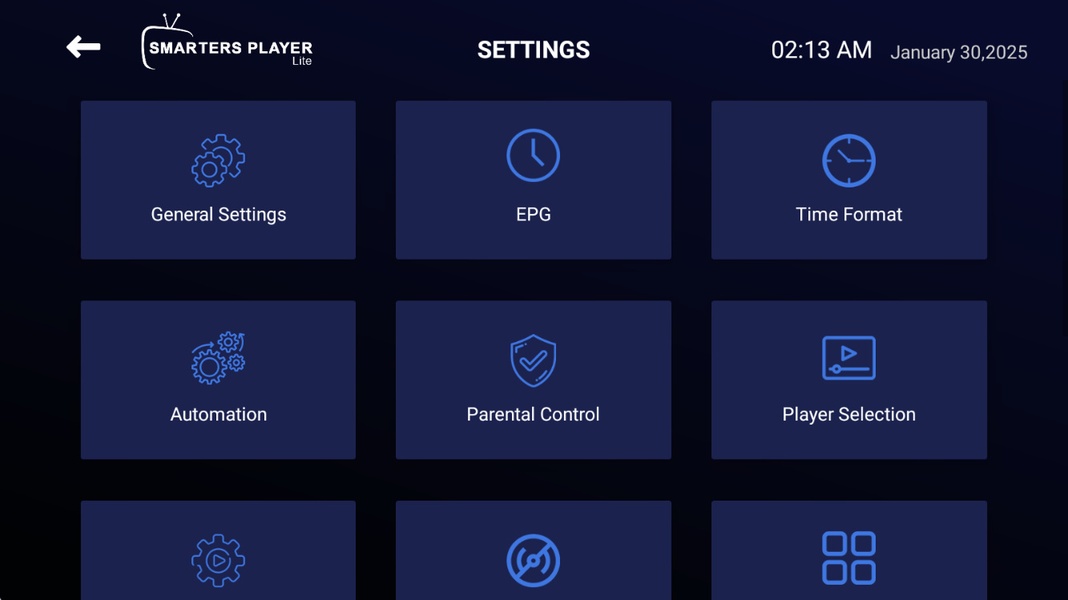
Task: Click the Time Format label
Action: click(849, 215)
